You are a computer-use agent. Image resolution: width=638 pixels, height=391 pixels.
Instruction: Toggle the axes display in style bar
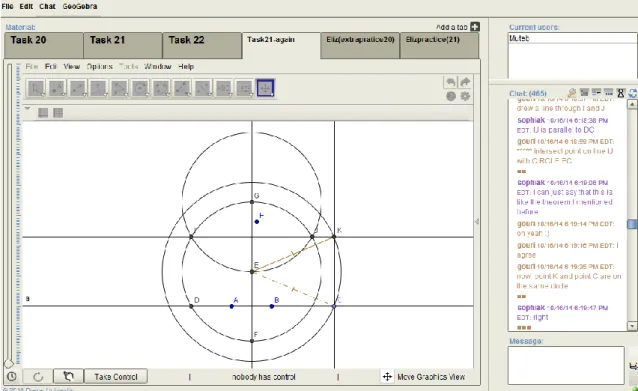pos(43,113)
